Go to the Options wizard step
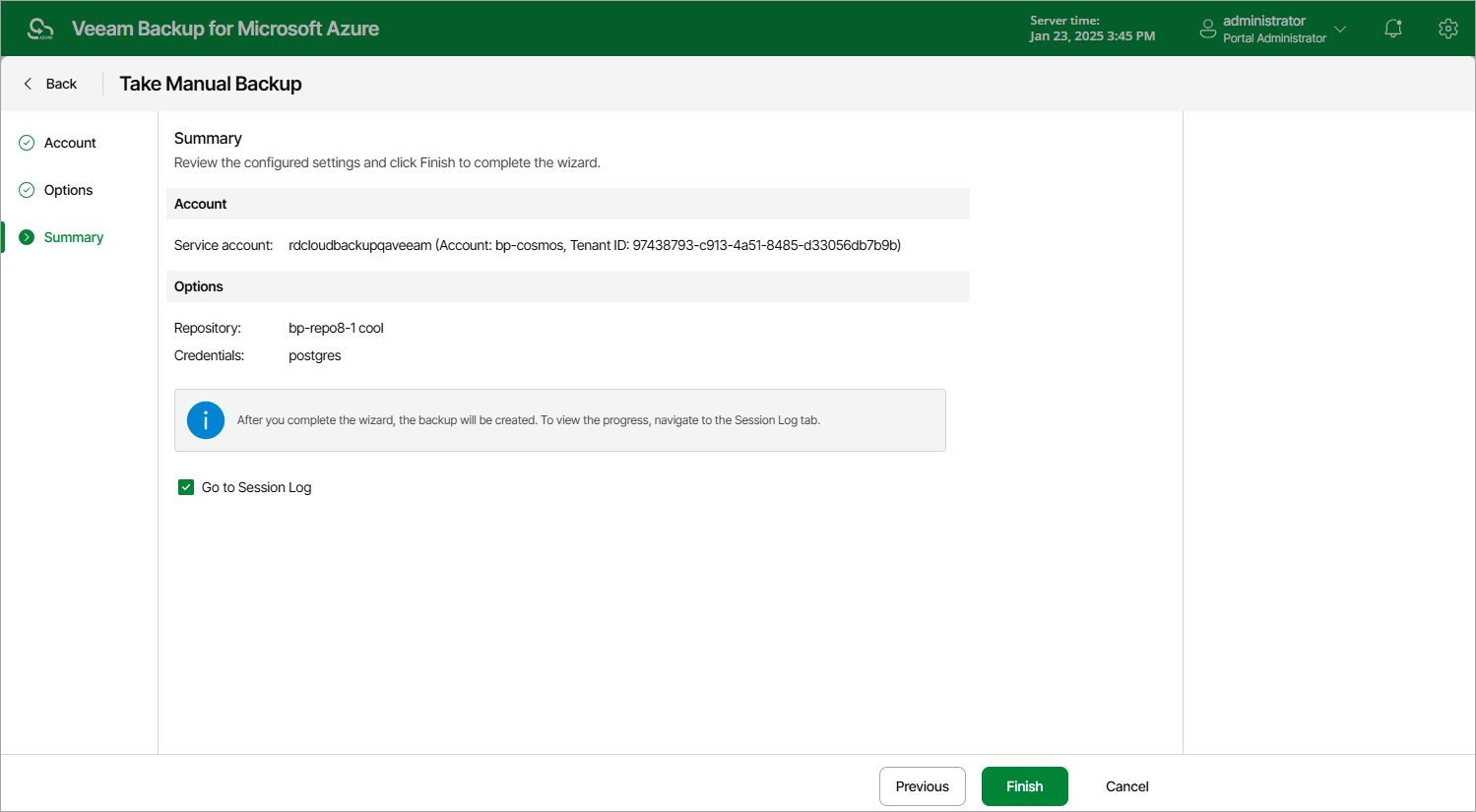1476x812 pixels. click(x=68, y=190)
